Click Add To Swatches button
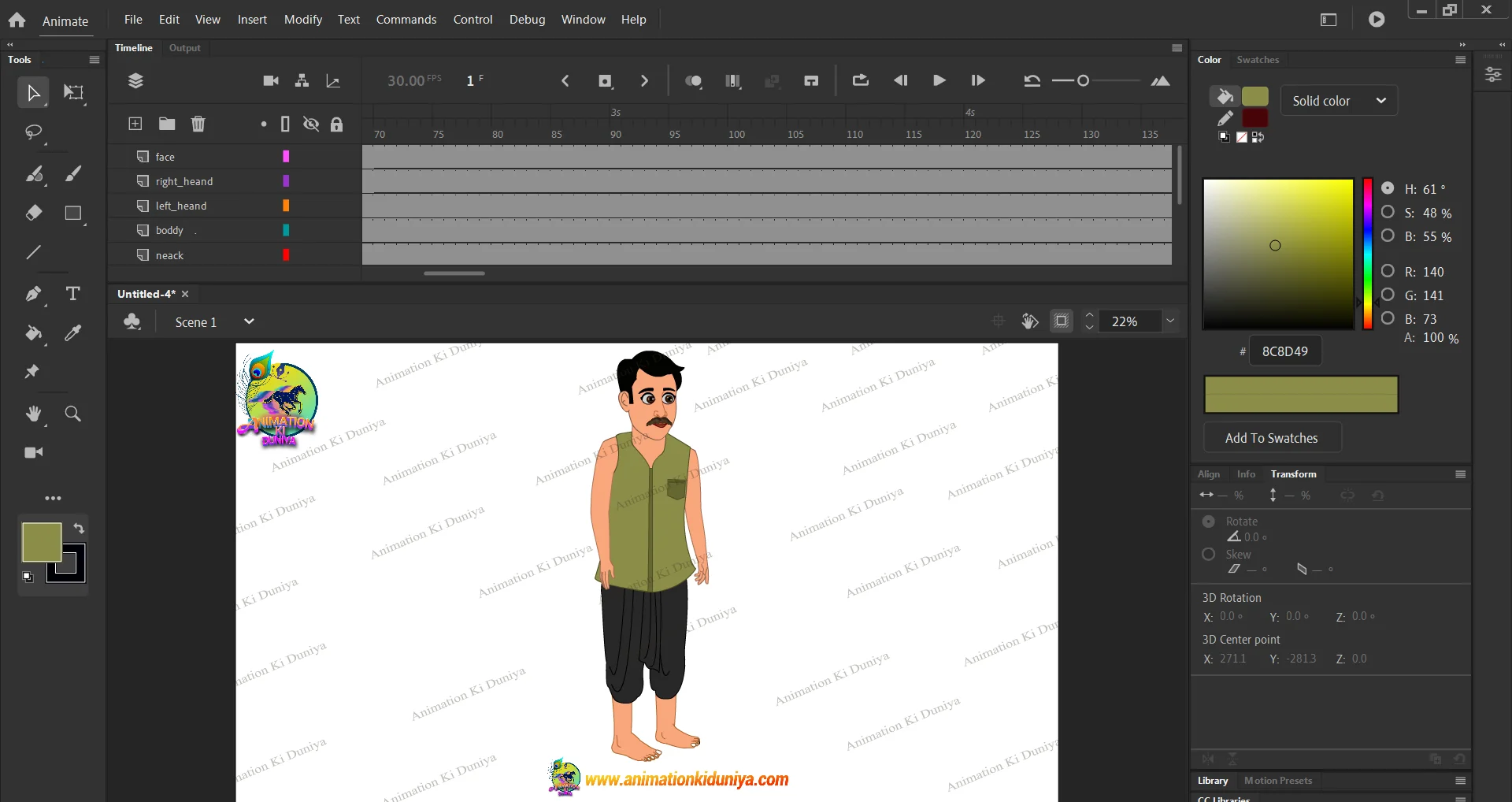 [x=1272, y=438]
